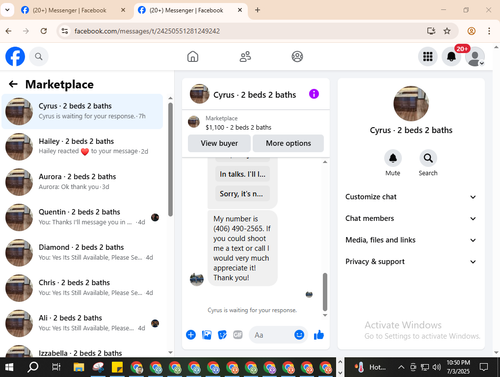Open File Explorer from taskbar
This screenshot has height=377, width=500.
click(79, 367)
